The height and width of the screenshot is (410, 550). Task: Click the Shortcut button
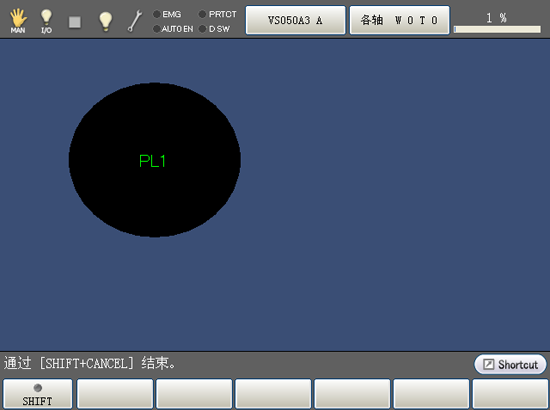click(x=510, y=364)
